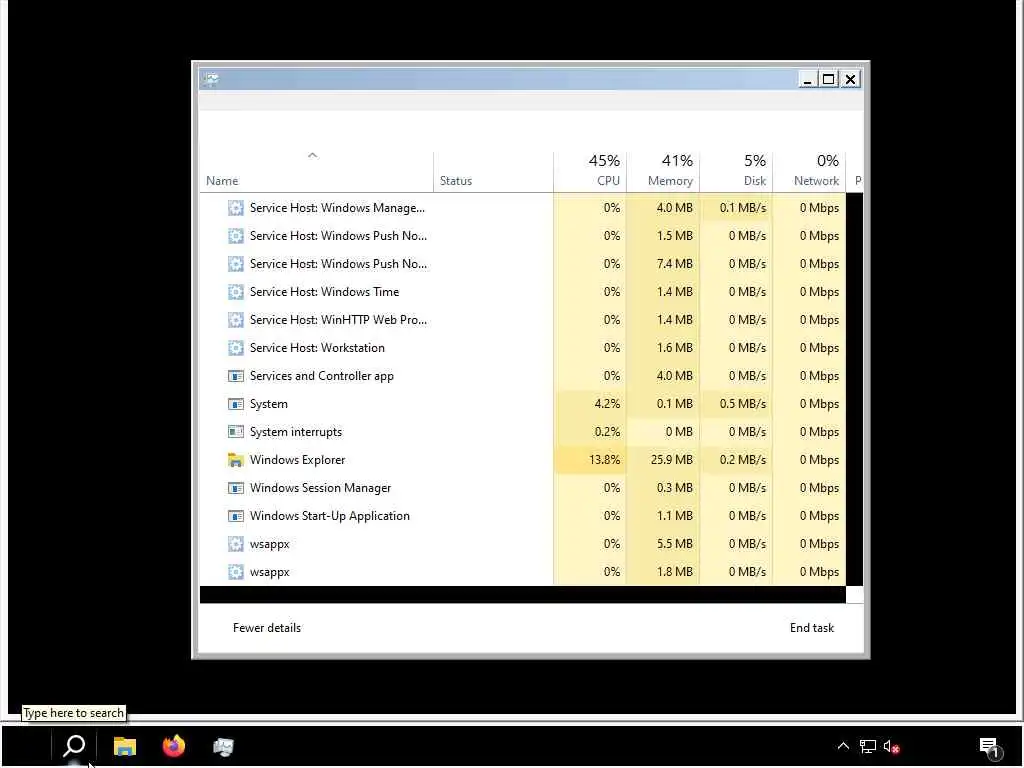Image resolution: width=1024 pixels, height=768 pixels.
Task: Click the 7.4 MB memory value
Action: pyautogui.click(x=675, y=264)
